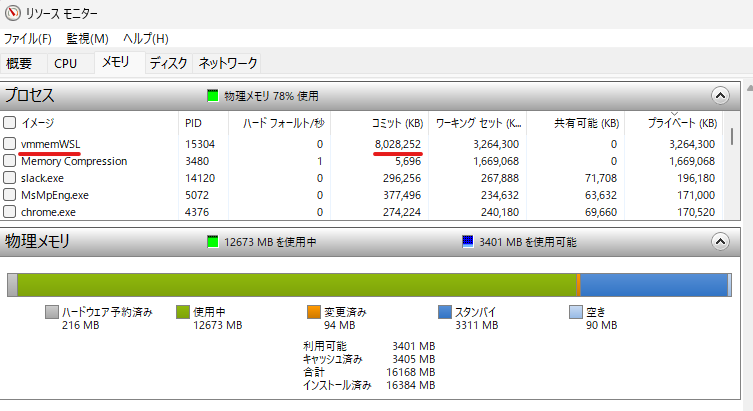The width and height of the screenshot is (753, 411).
Task: Open the 監視(M) menu
Action: pos(87,38)
